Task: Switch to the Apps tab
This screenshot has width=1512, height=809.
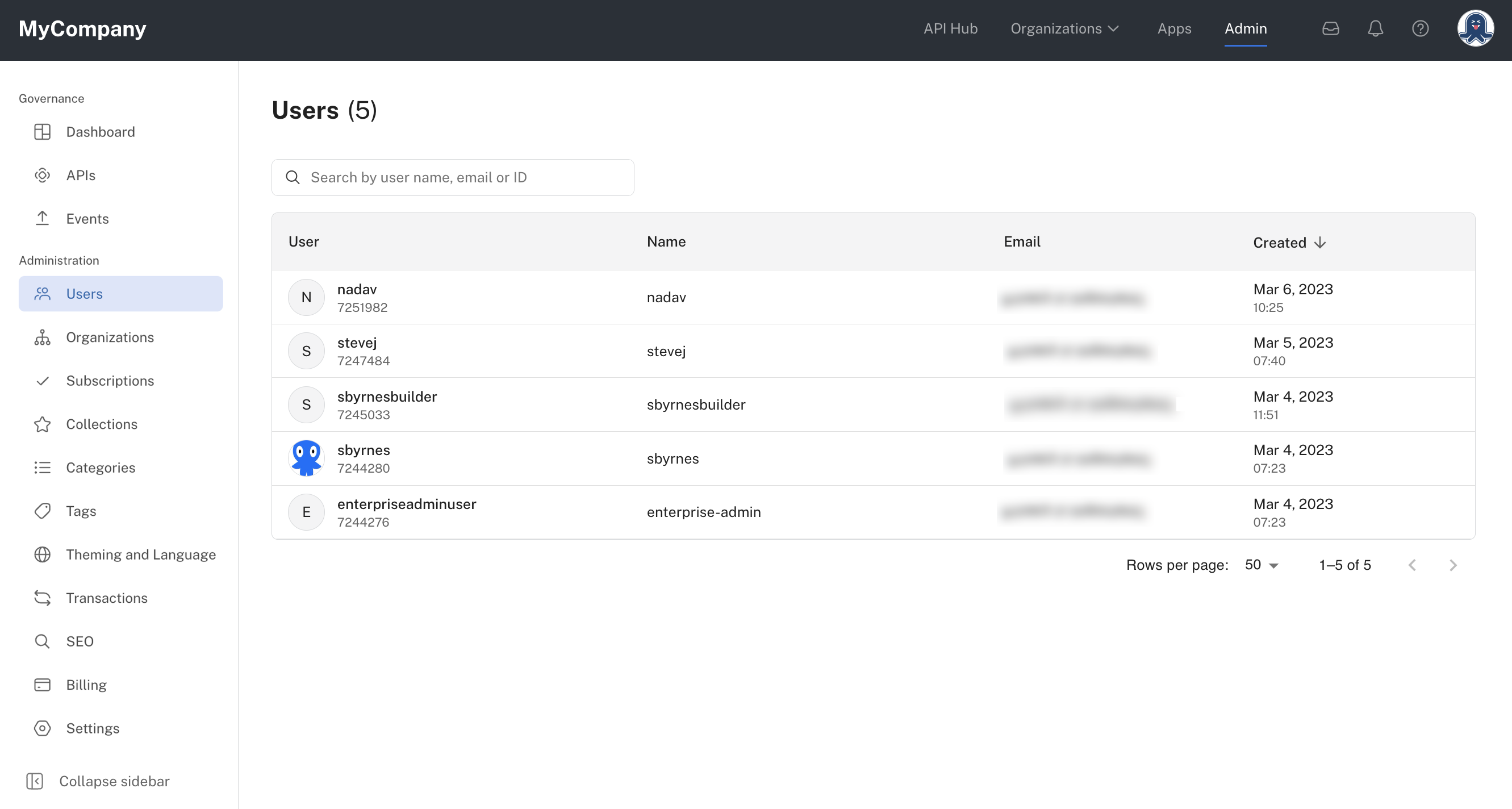Action: click(x=1174, y=28)
